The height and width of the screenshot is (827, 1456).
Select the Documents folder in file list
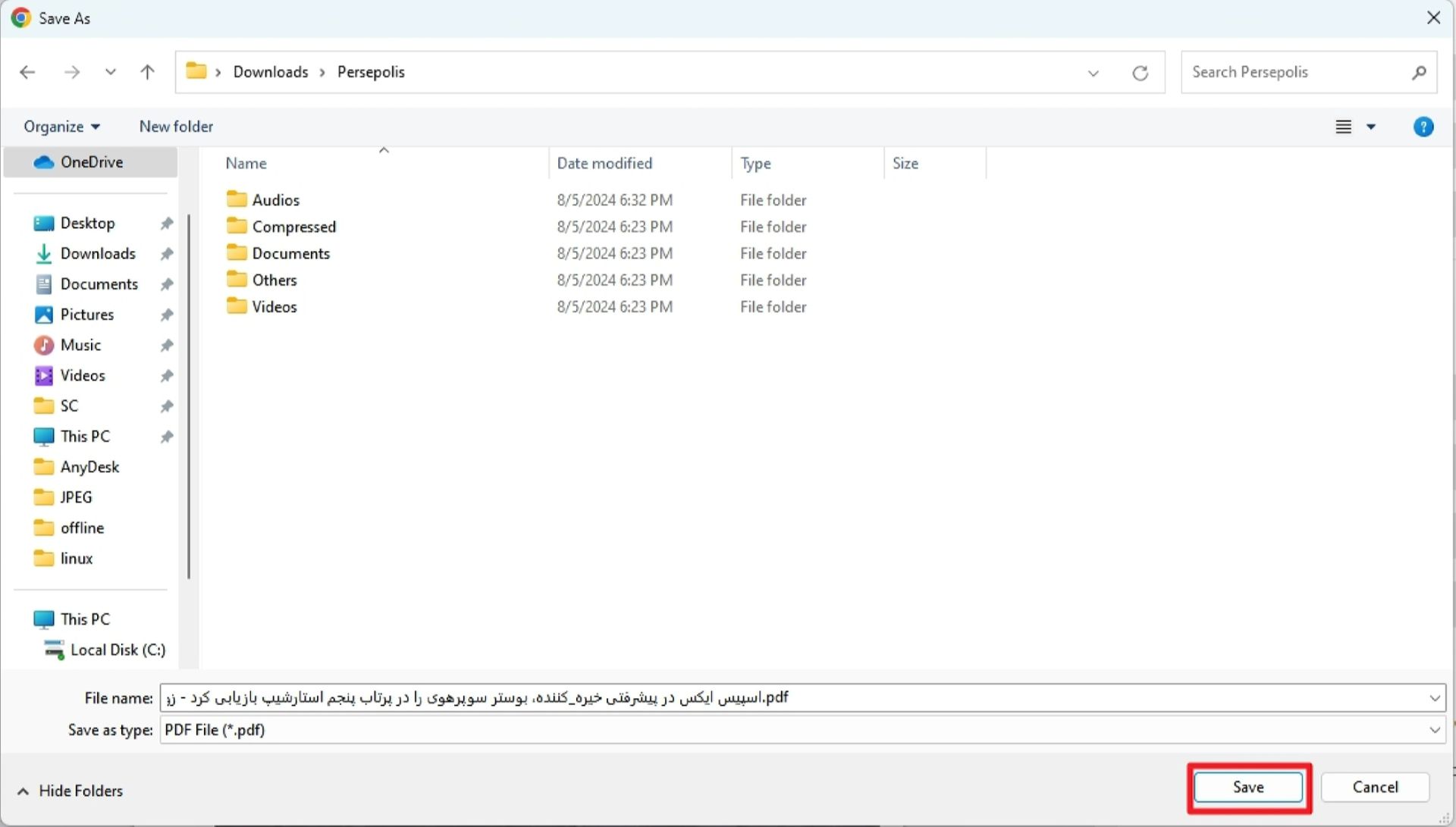coord(290,253)
